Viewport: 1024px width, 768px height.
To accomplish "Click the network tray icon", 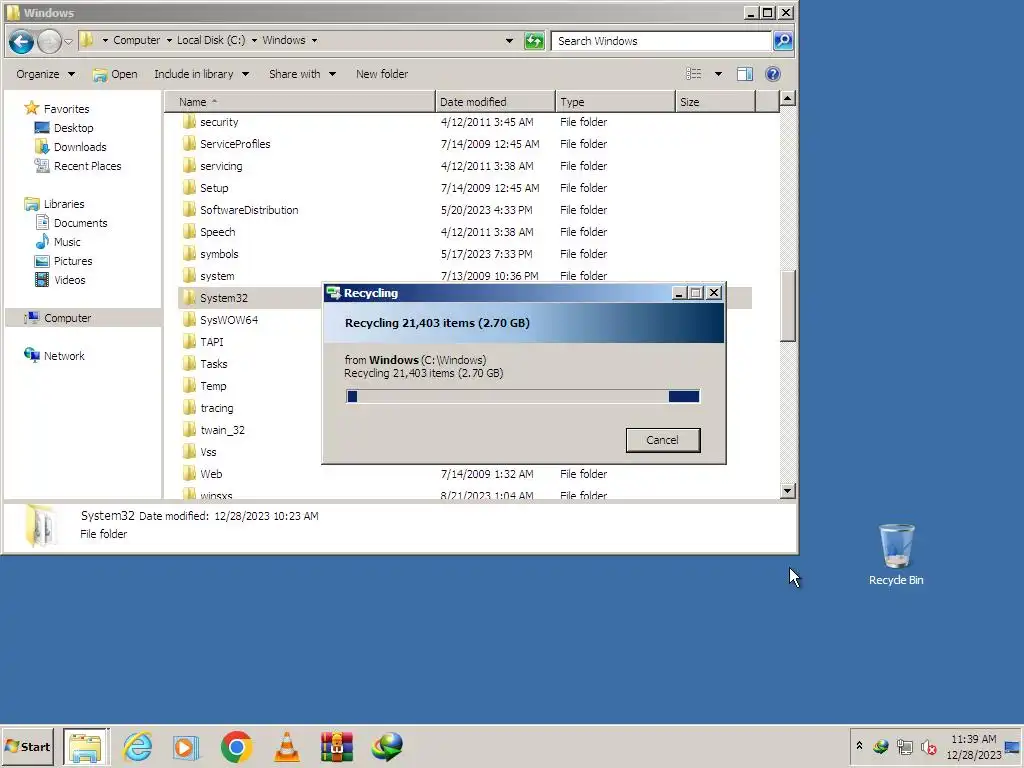I will point(904,746).
